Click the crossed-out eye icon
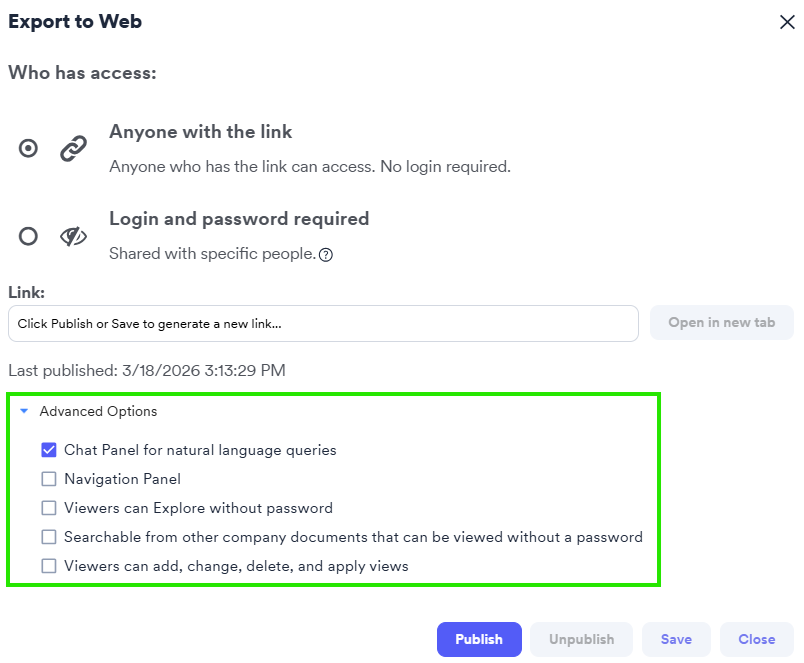The height and width of the screenshot is (663, 804). tap(73, 236)
